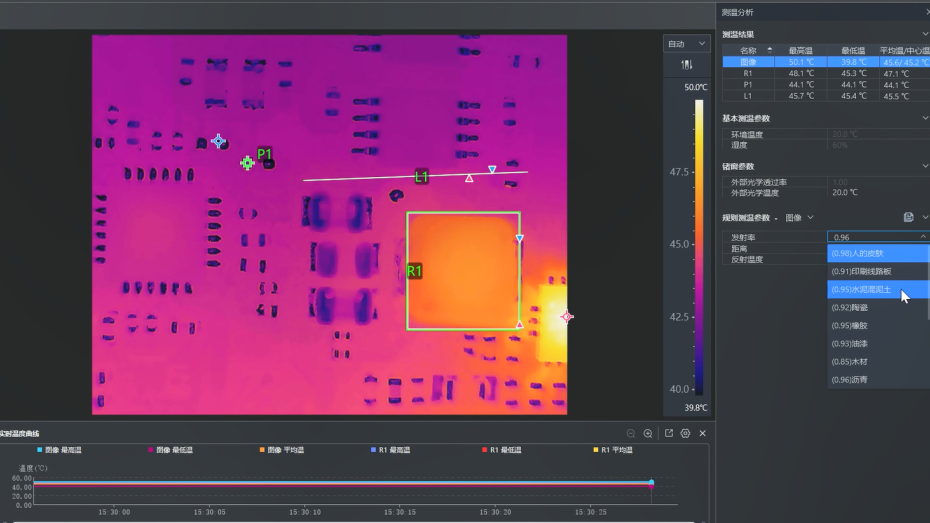The width and height of the screenshot is (930, 523).
Task: Collapse the 基本测温参数 section
Action: 924,118
